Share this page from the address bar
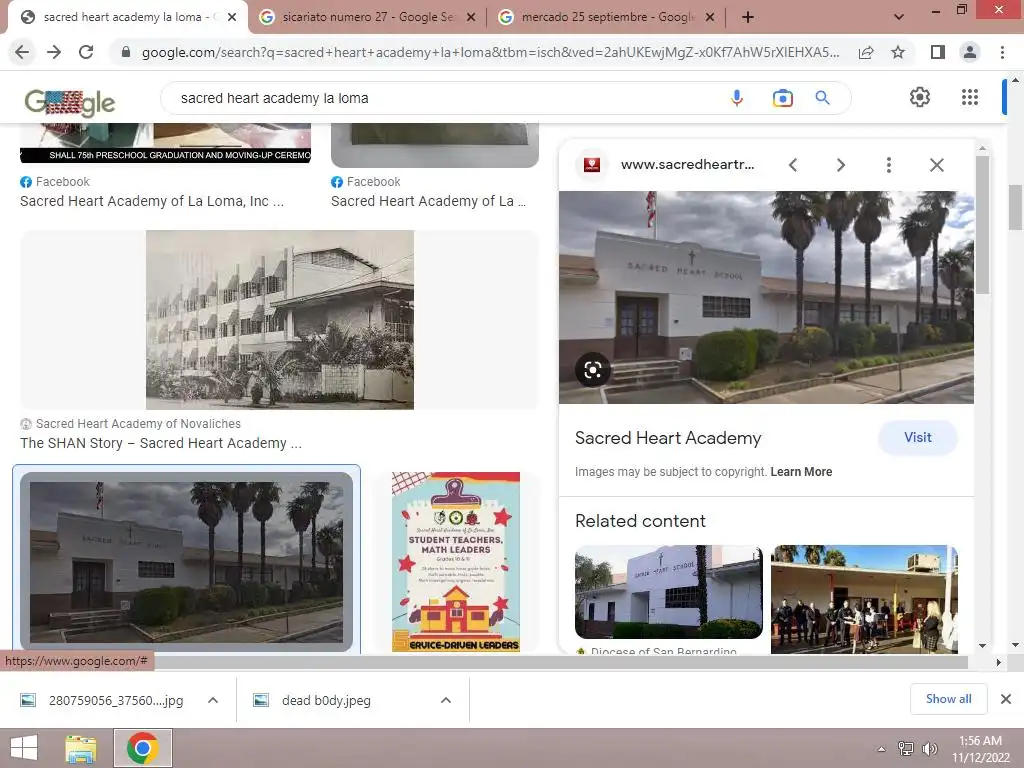1024x768 pixels. tap(866, 52)
